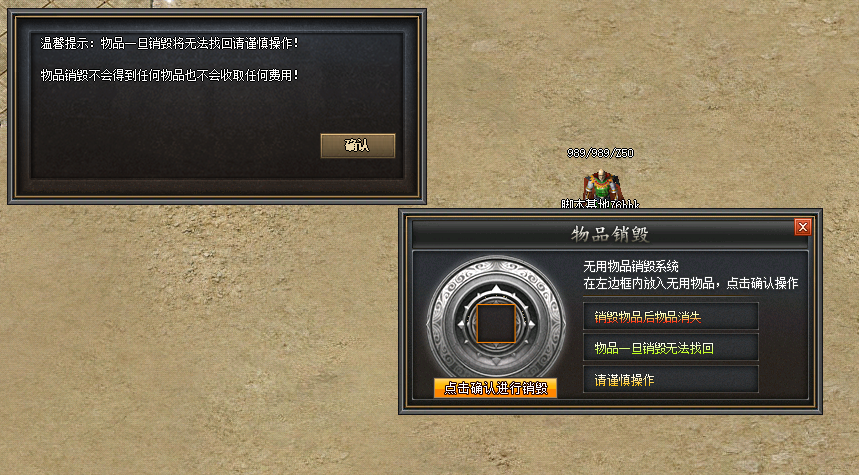859x475 pixels.
Task: Click the 请谨慎操作 notice row
Action: pos(671,380)
